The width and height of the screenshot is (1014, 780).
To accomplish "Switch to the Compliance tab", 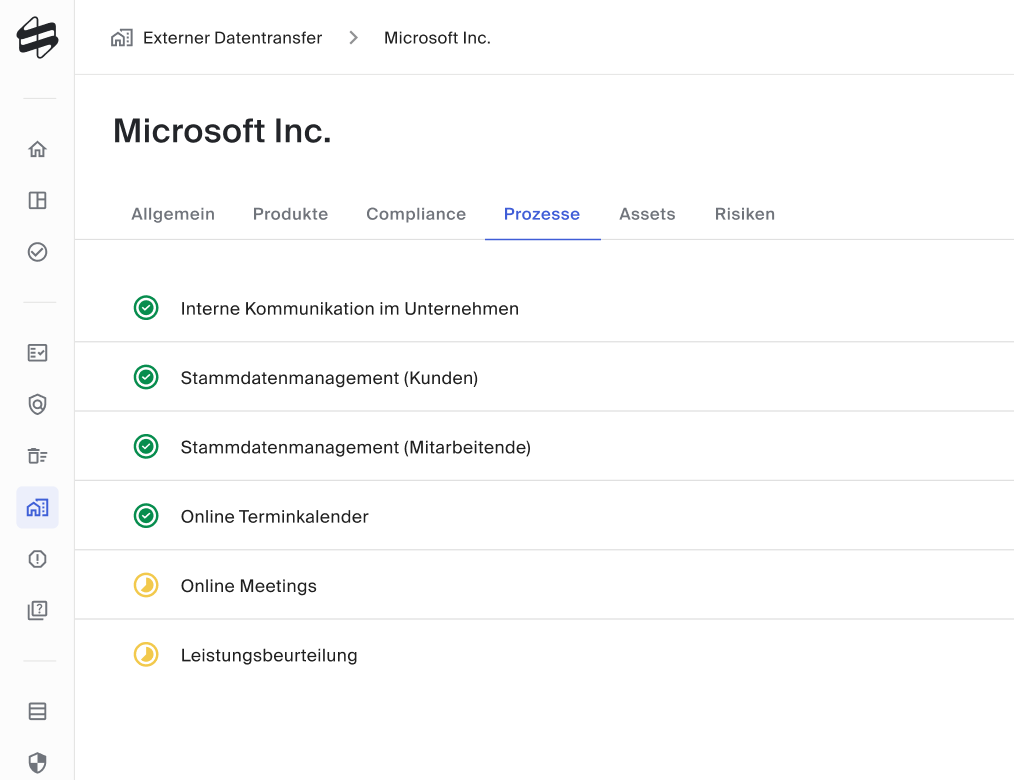I will coord(416,214).
